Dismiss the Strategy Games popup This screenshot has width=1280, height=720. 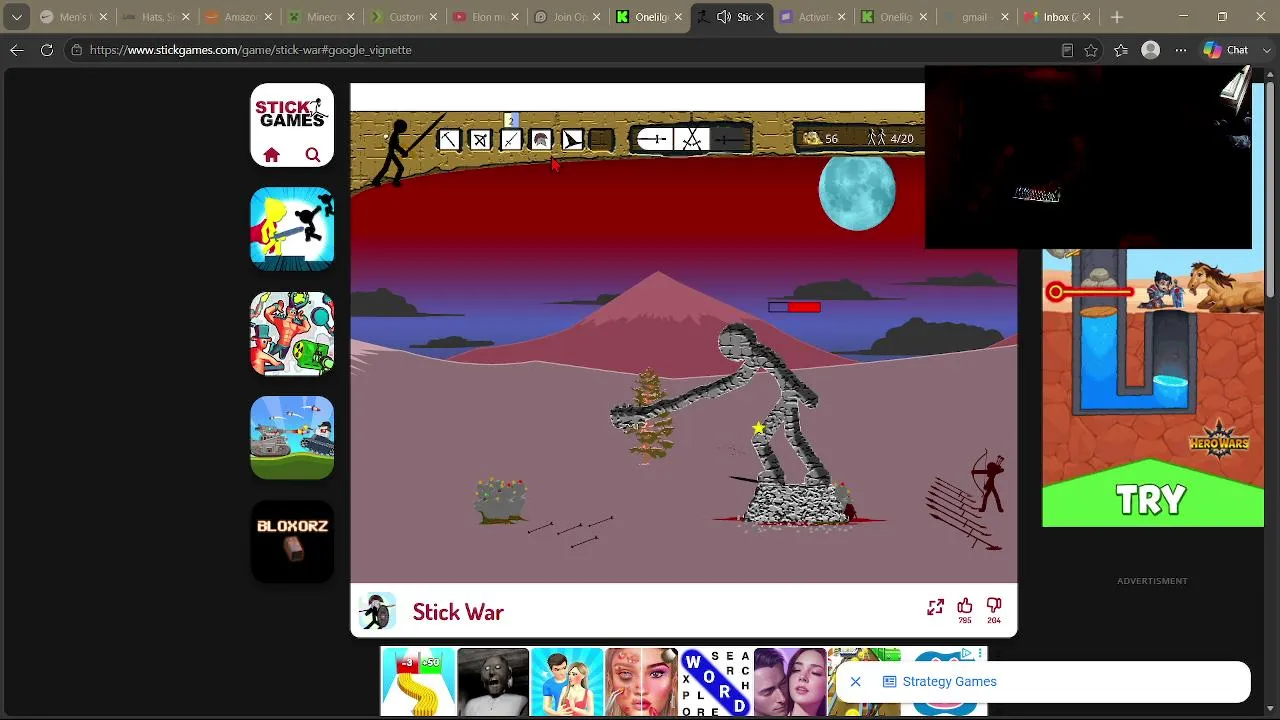855,682
